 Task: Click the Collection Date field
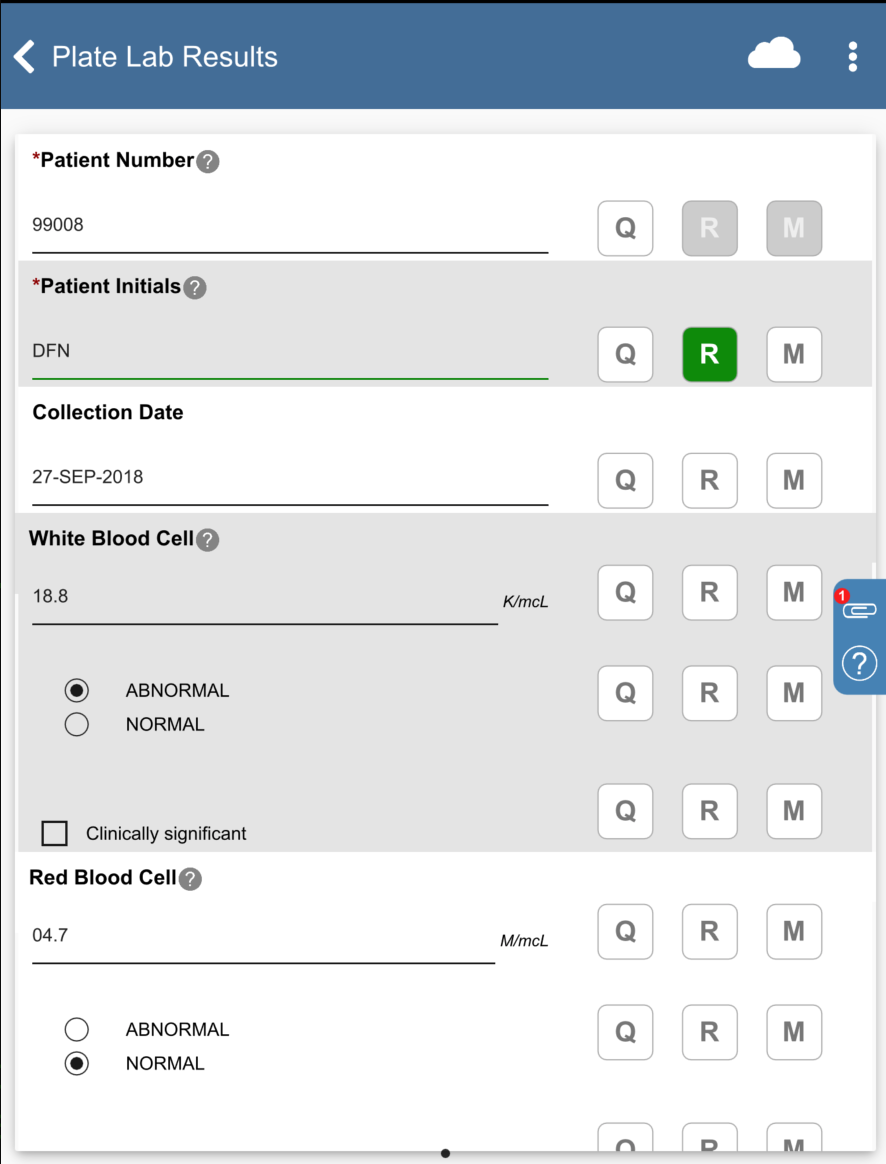290,478
